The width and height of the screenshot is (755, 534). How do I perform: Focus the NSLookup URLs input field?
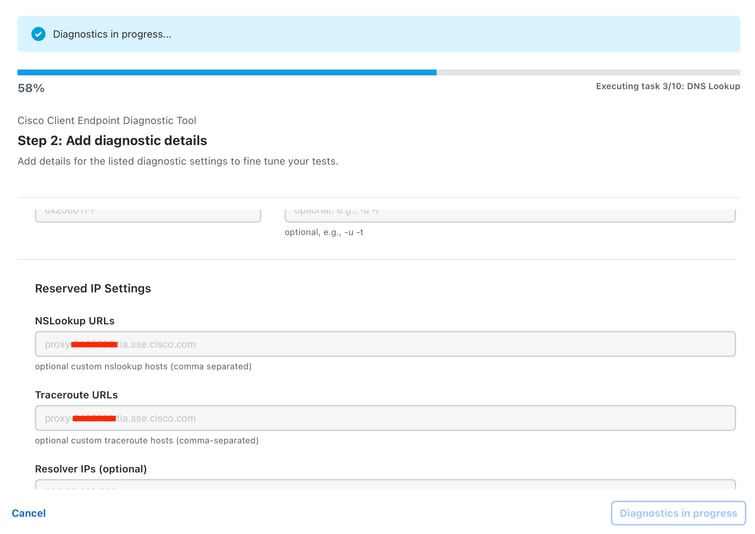pyautogui.click(x=385, y=344)
